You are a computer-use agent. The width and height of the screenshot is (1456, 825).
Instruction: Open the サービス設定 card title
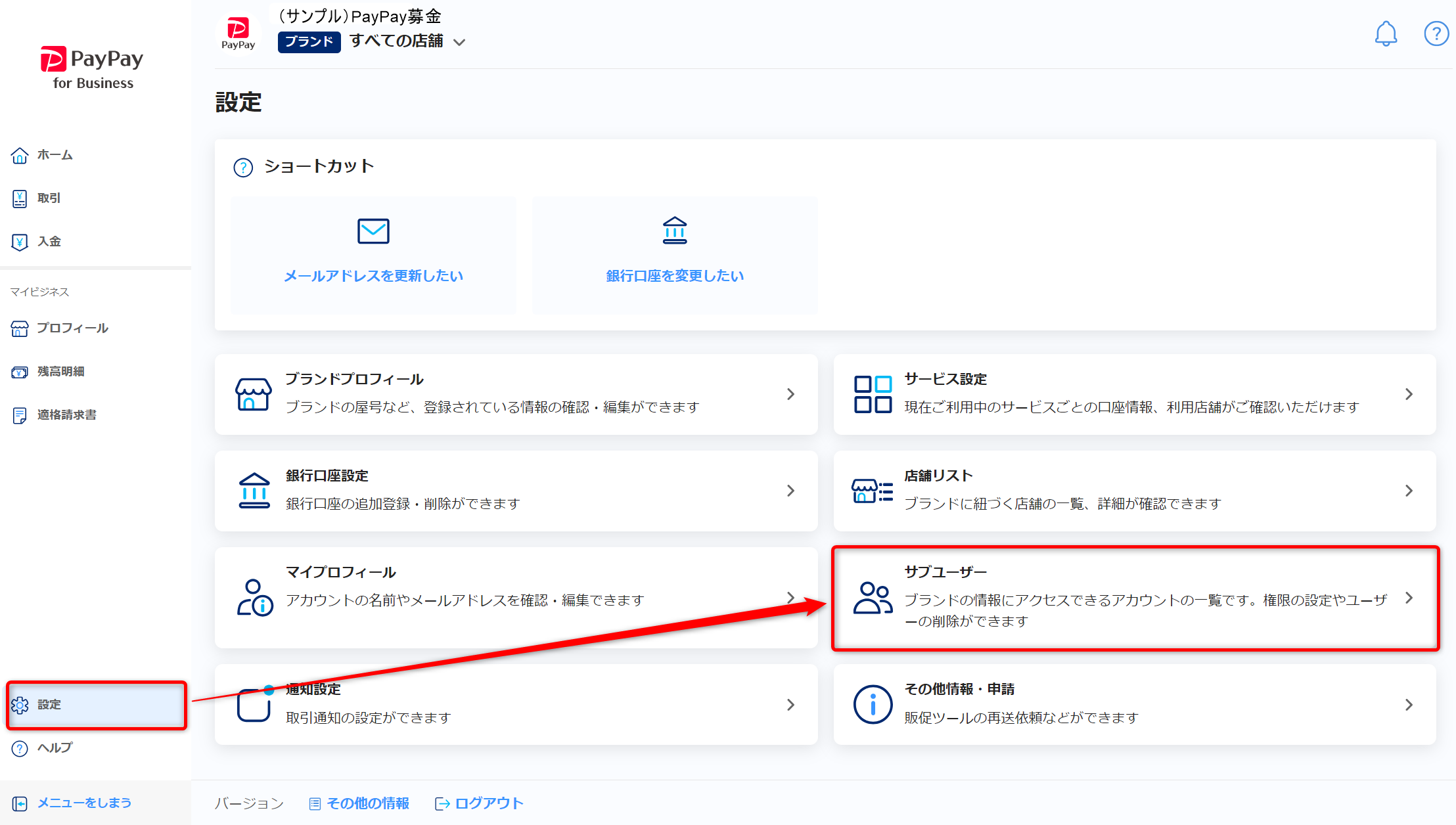point(945,379)
